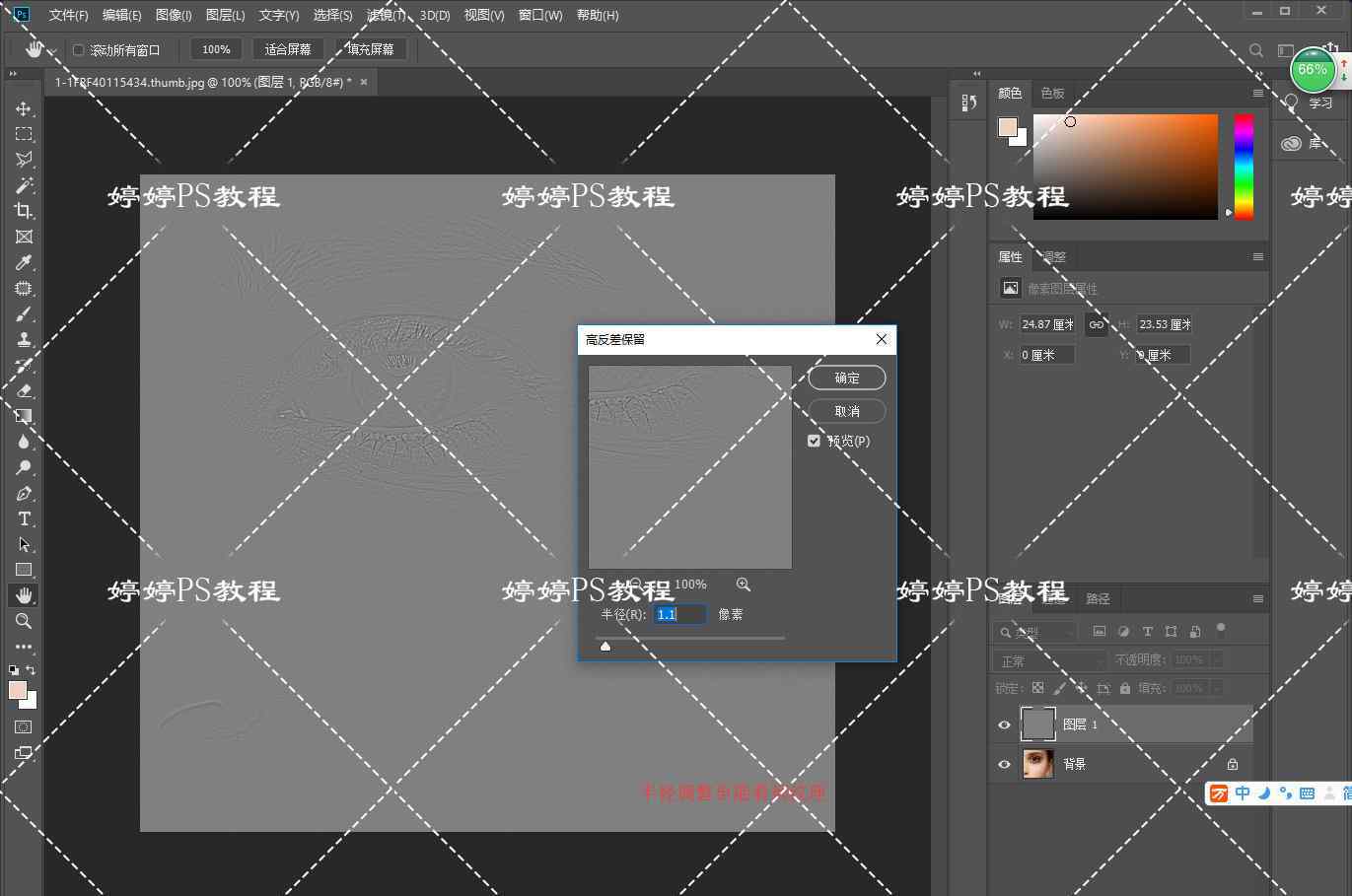Lock all for selected layer

click(x=1125, y=688)
